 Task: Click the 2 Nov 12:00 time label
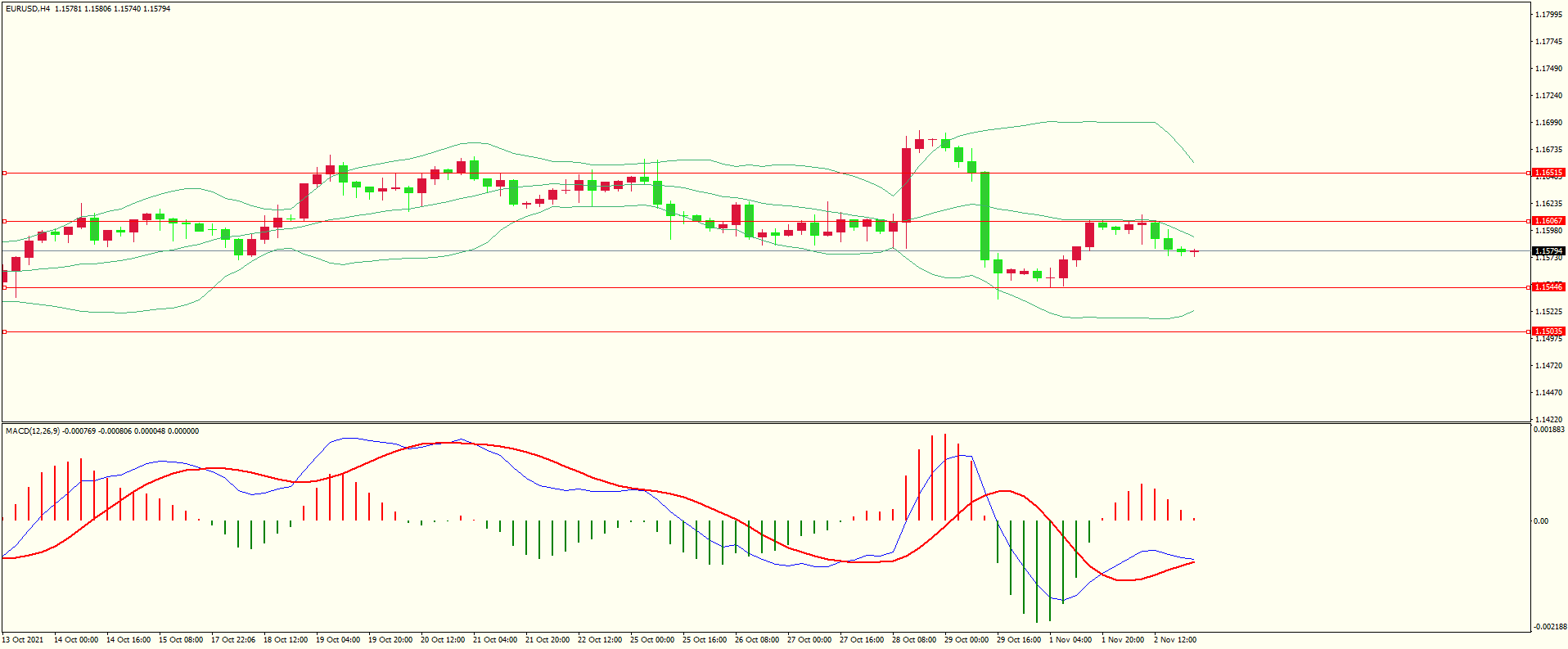[1175, 640]
